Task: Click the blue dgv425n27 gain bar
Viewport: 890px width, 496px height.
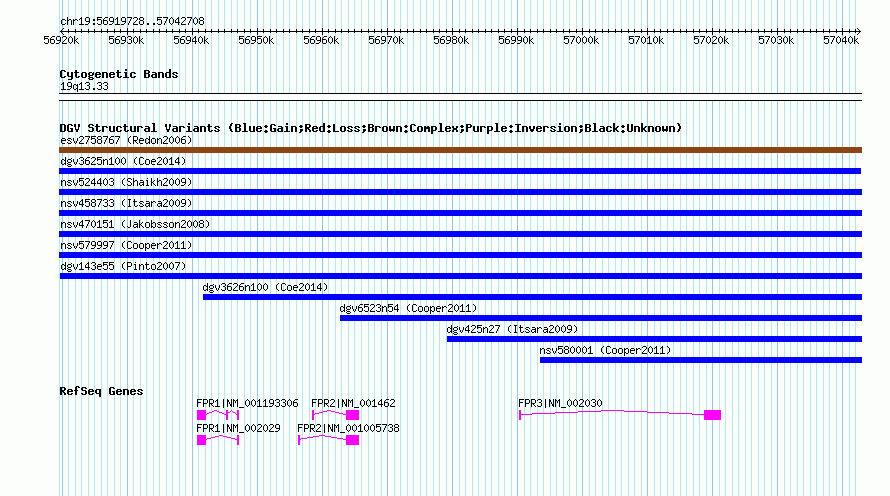Action: pyautogui.click(x=654, y=339)
